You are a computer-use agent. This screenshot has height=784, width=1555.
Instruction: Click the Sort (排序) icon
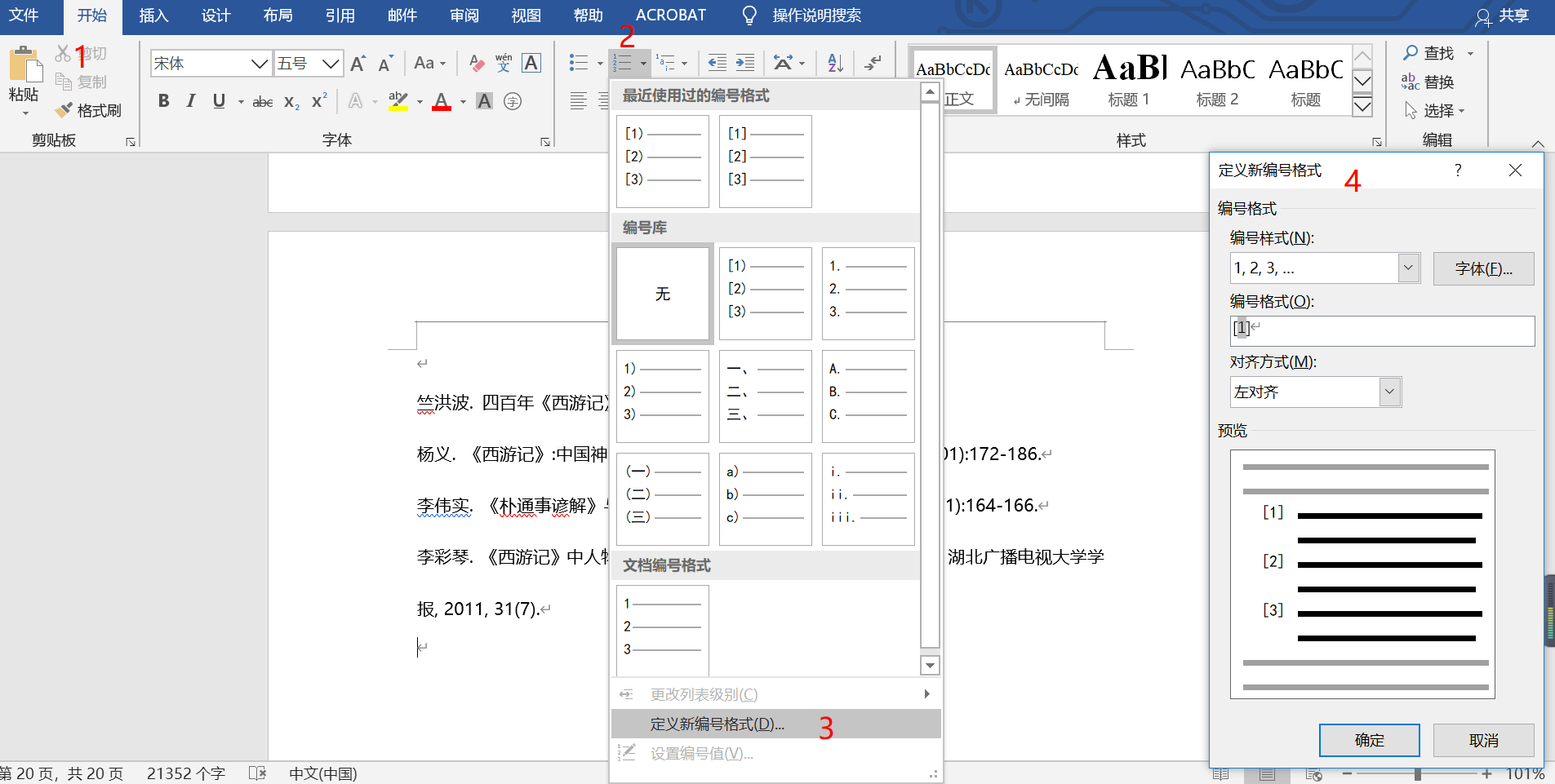(x=834, y=63)
